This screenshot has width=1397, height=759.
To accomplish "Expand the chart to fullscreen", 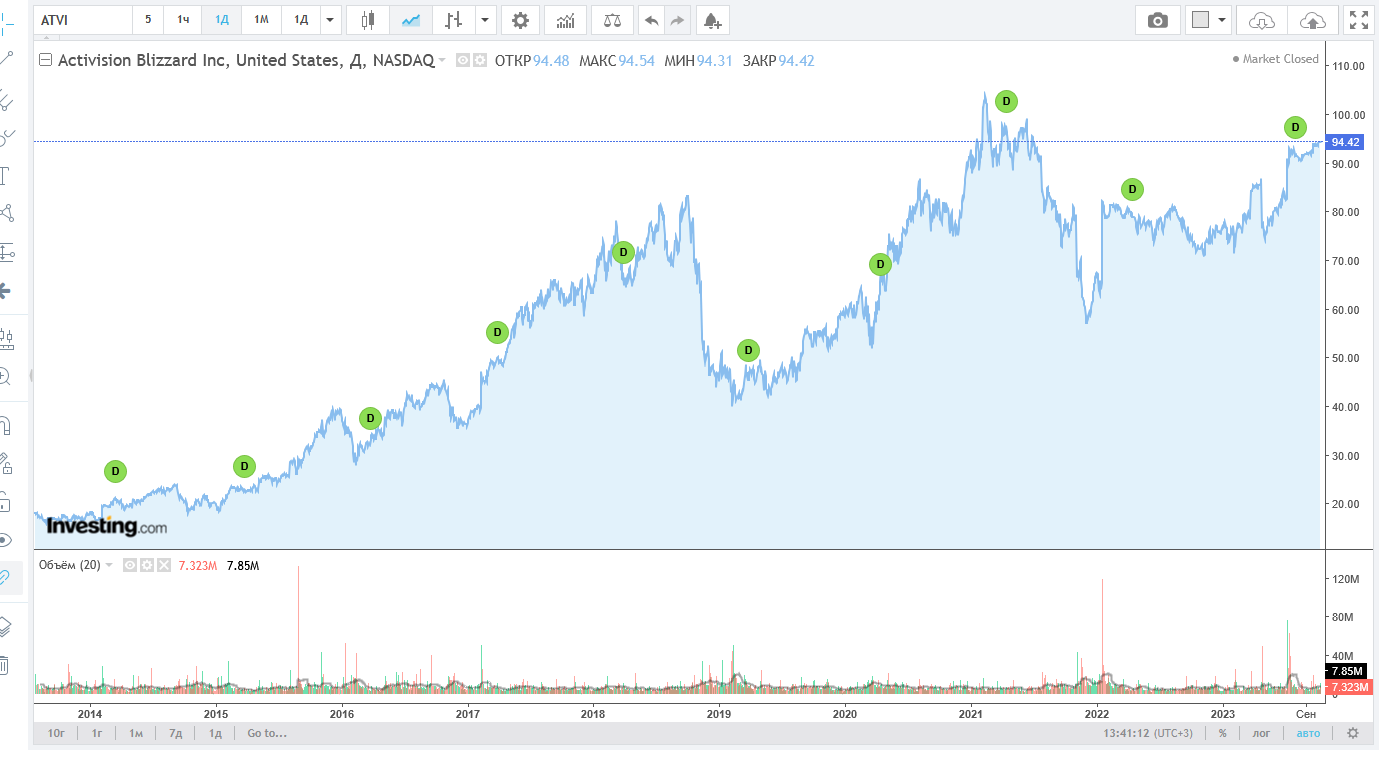I will click(1359, 20).
